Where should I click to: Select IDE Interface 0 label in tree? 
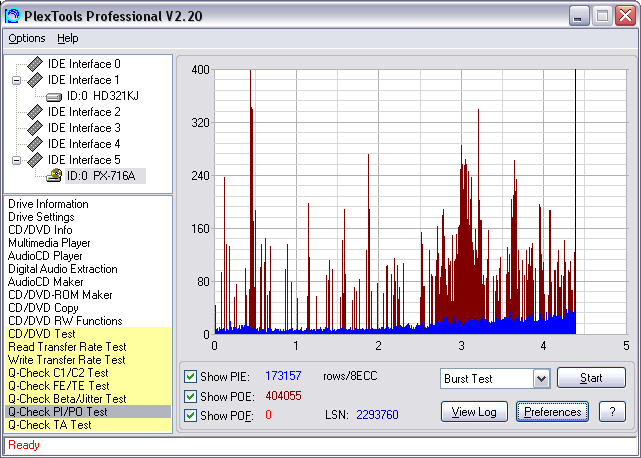84,64
